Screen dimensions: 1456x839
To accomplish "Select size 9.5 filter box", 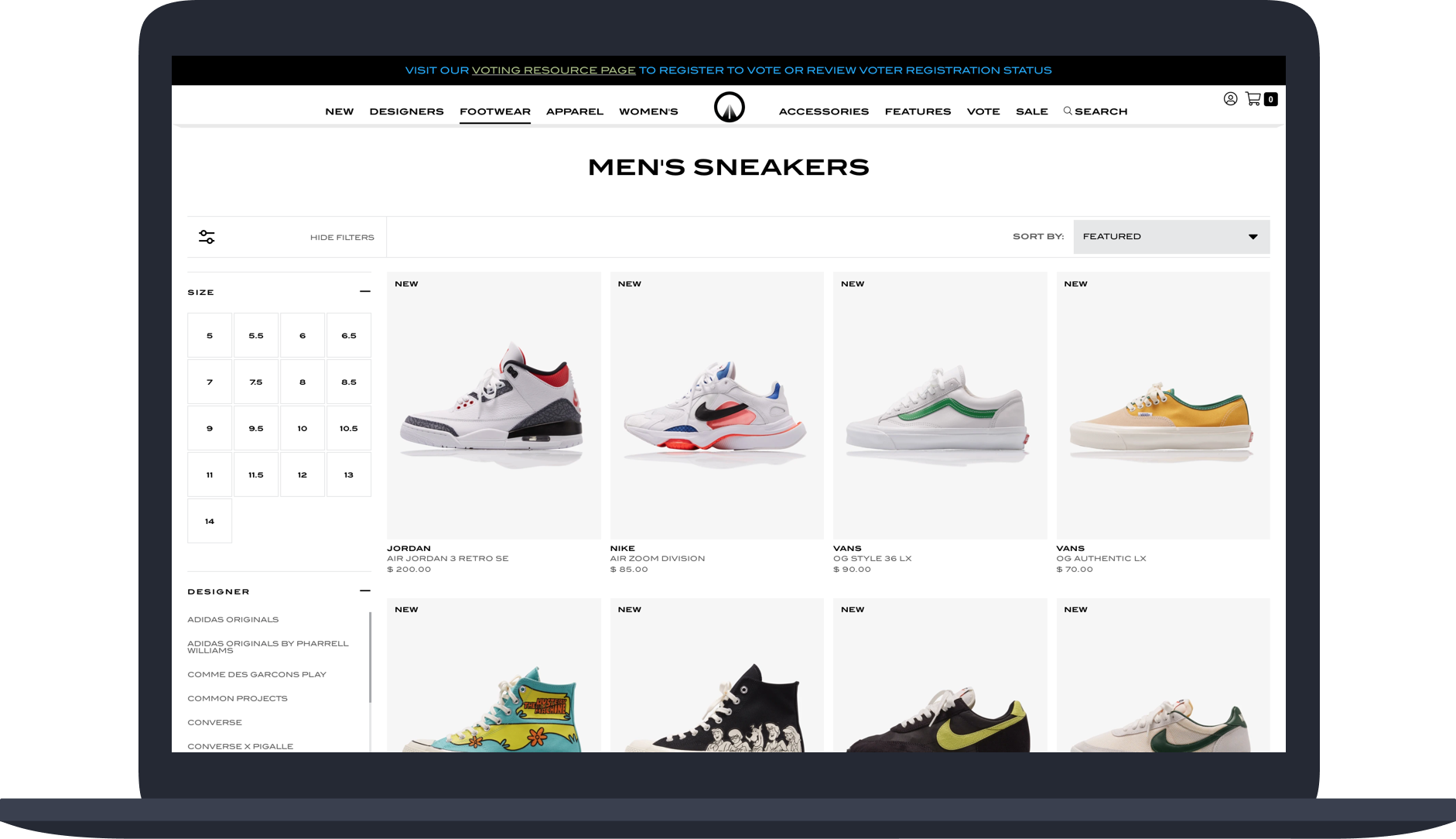I will click(256, 428).
